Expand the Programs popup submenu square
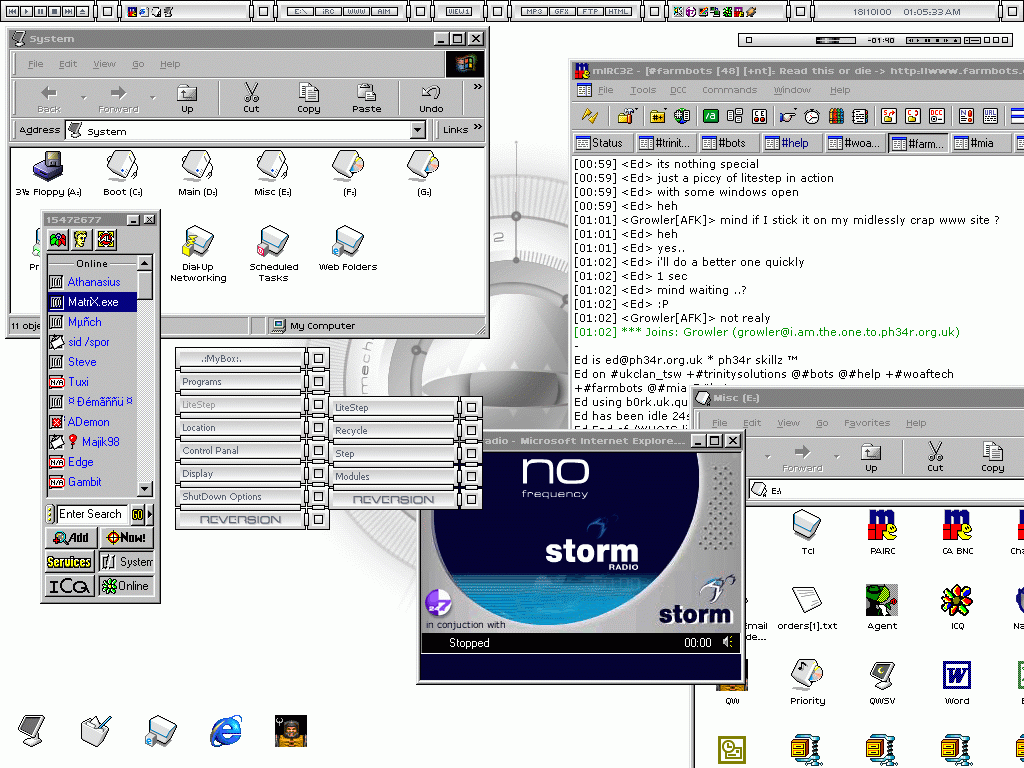1024x768 pixels. pos(318,381)
